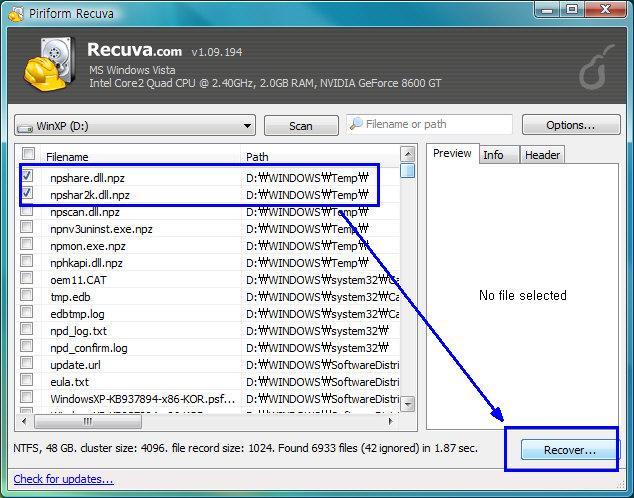Viewport: 634px width, 498px height.
Task: Click the horizontal scrollbar left arrow
Action: point(24,421)
